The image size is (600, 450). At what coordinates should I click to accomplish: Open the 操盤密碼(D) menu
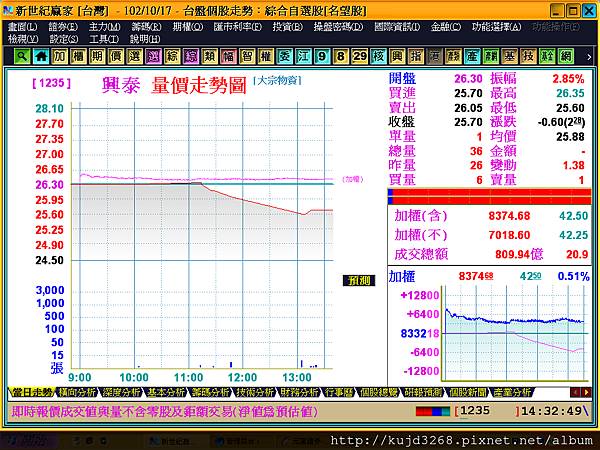(338, 27)
